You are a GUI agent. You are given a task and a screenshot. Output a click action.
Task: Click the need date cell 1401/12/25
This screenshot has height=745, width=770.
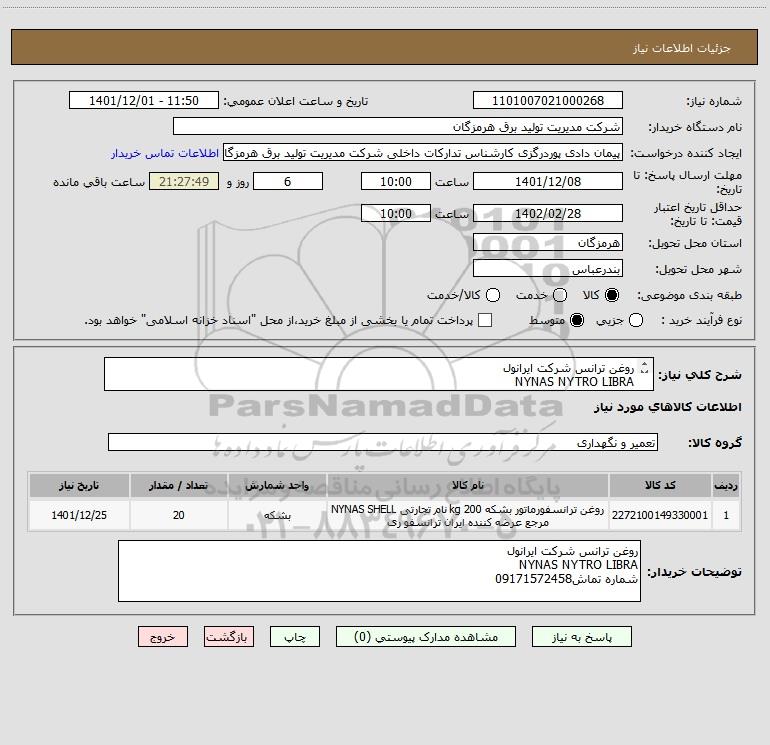(x=79, y=515)
